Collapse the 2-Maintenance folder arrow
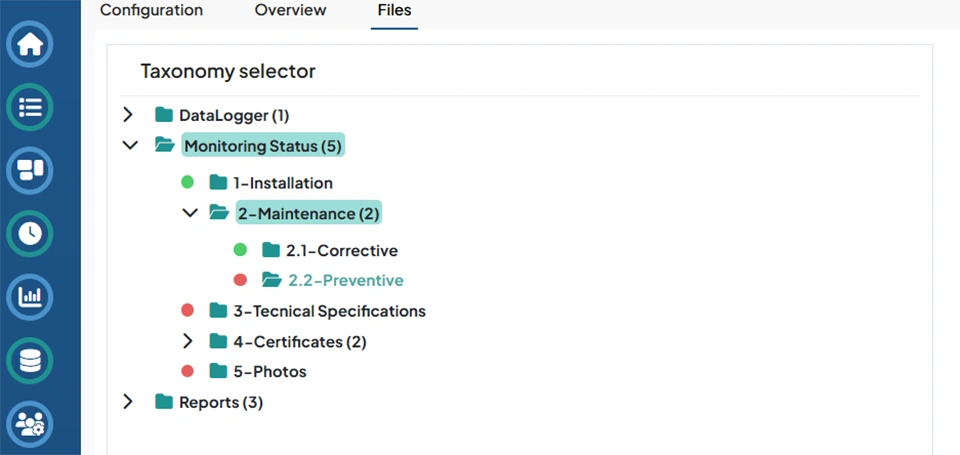Screen dimensions: 960x455 (189, 213)
